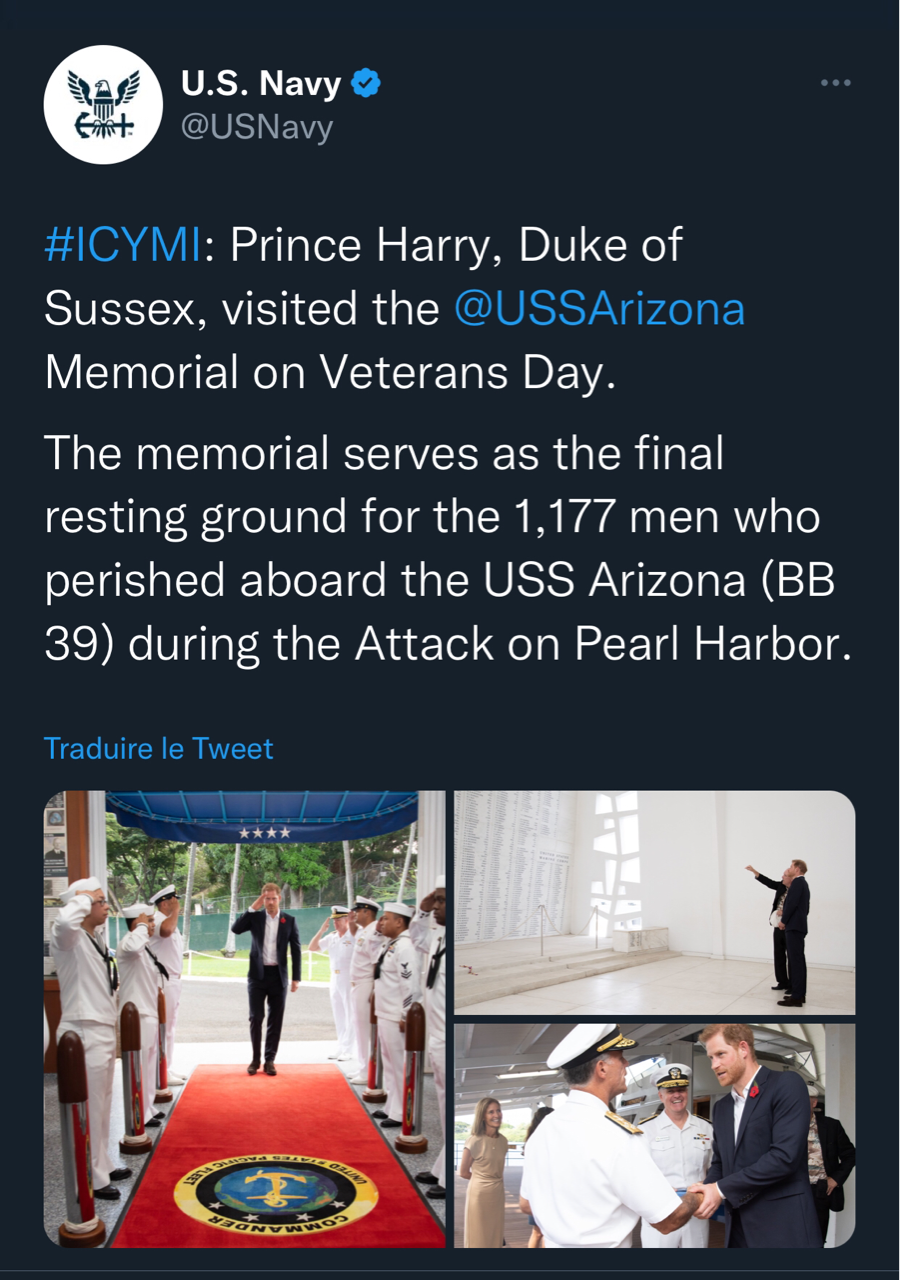Open the white memorial wall photo
900x1280 pixels.
coord(654,902)
